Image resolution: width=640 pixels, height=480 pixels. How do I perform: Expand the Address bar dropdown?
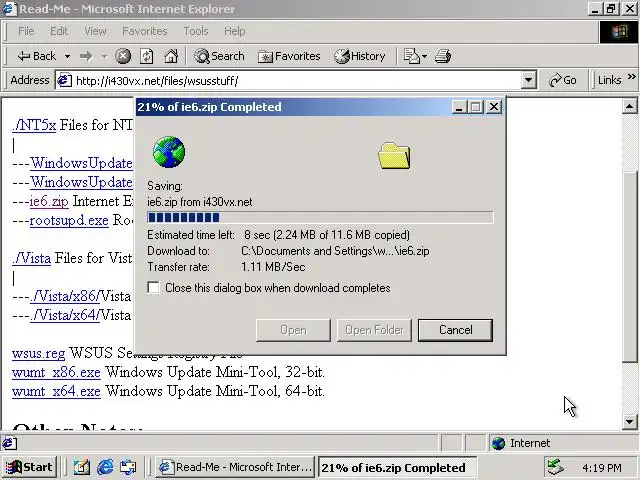coord(528,80)
